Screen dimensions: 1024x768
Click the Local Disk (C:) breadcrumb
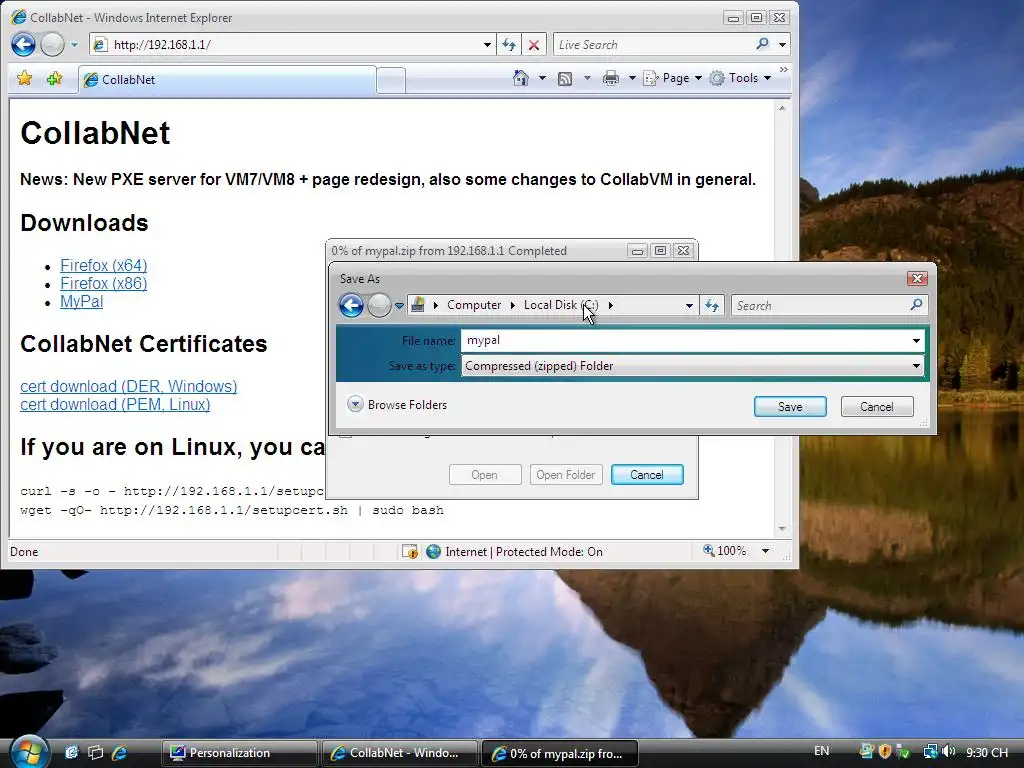coord(561,305)
